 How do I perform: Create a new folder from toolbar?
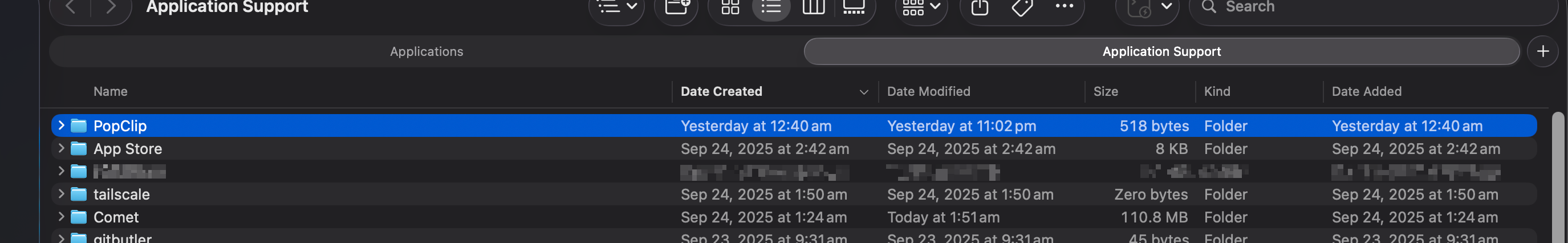pos(676,7)
